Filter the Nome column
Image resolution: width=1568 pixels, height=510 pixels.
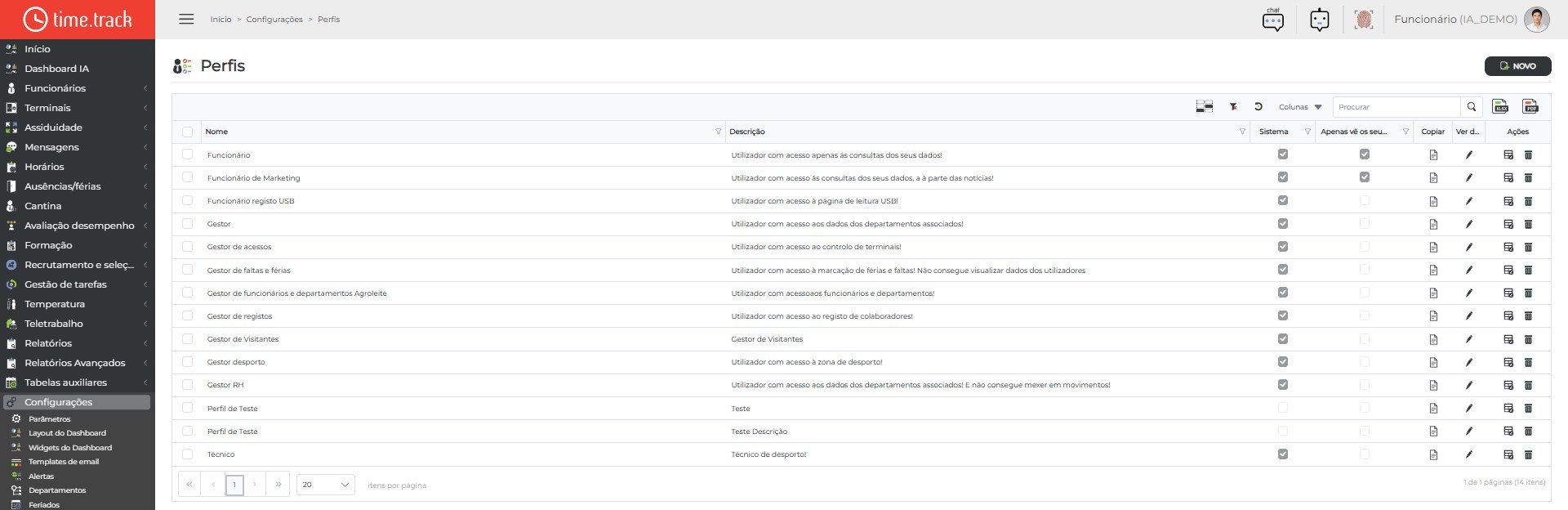pyautogui.click(x=718, y=132)
